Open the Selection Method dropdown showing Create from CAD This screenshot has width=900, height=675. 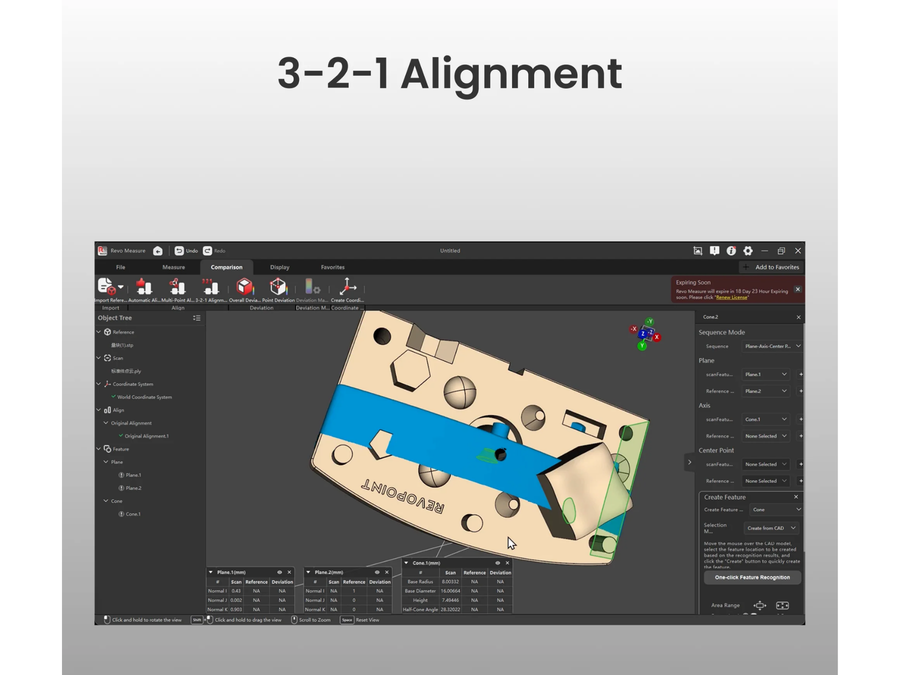point(772,528)
